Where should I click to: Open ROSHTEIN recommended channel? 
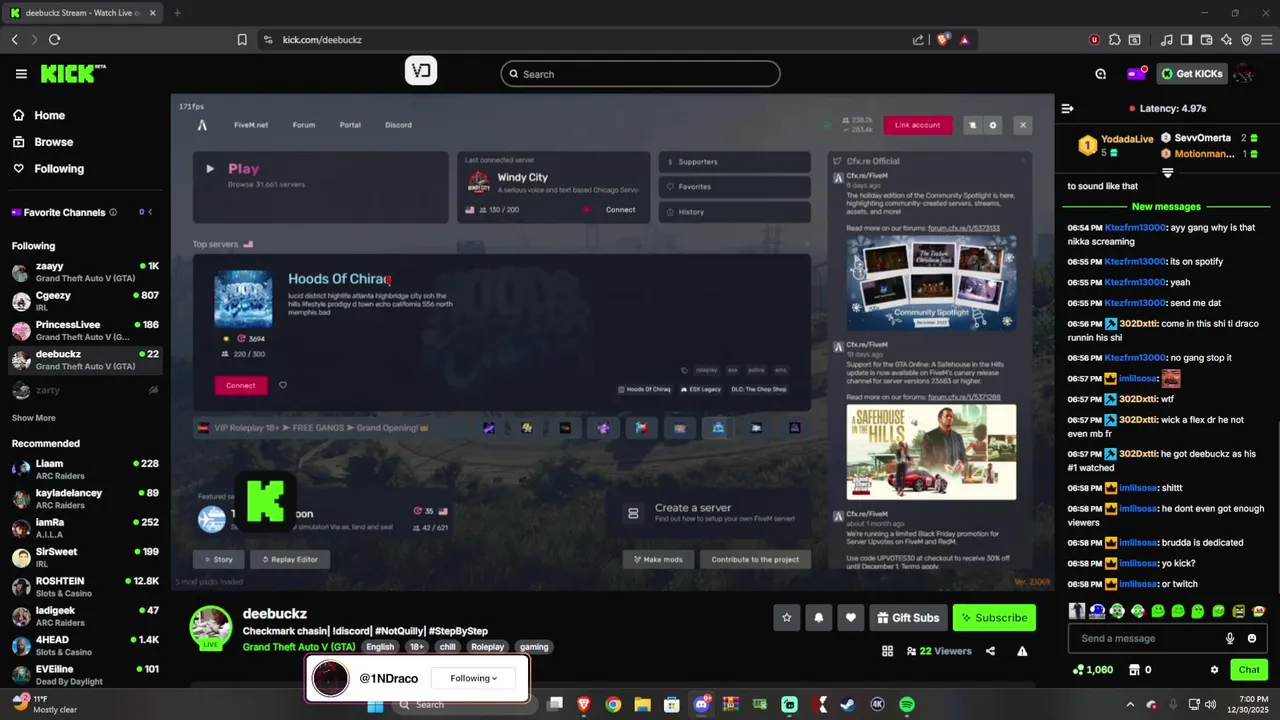click(x=85, y=586)
